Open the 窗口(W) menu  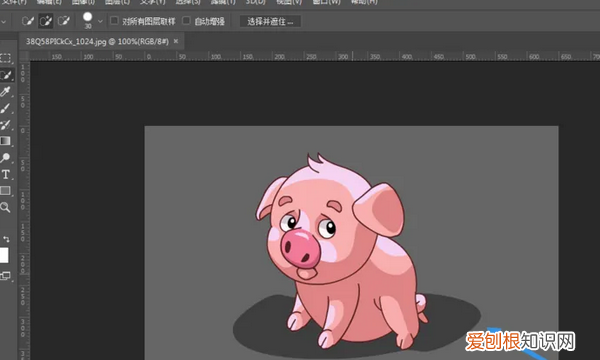pyautogui.click(x=326, y=2)
